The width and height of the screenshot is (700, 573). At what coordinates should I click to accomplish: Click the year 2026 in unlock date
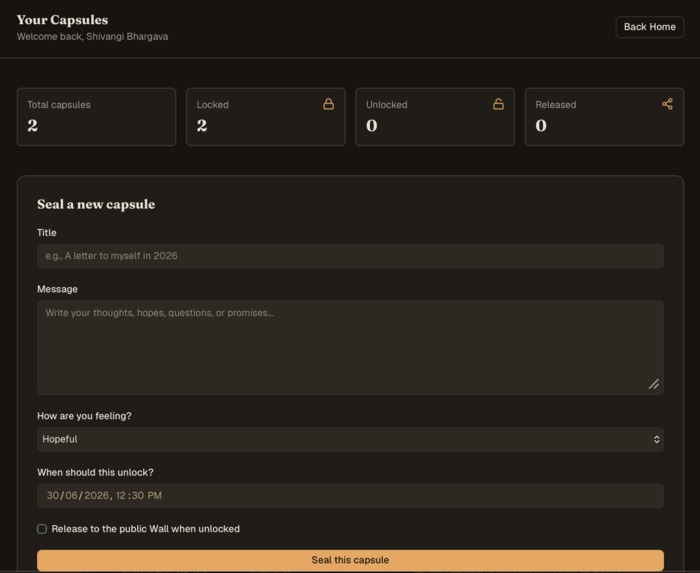(x=96, y=496)
